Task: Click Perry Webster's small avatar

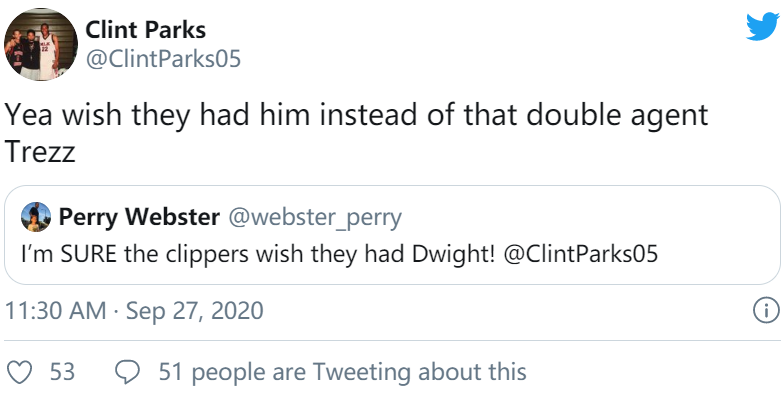Action: 36,217
